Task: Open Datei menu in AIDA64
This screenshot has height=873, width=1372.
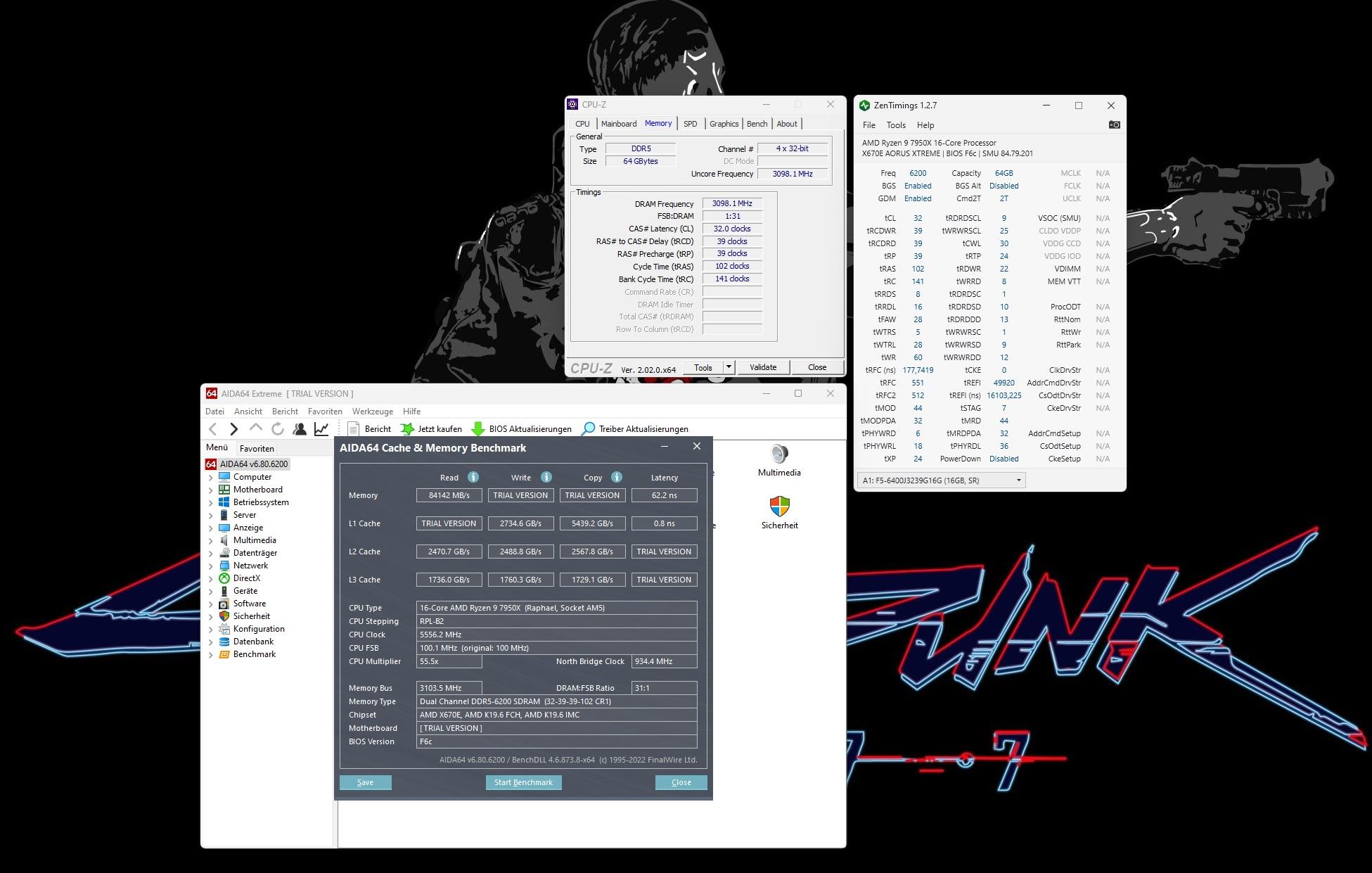Action: coord(214,412)
